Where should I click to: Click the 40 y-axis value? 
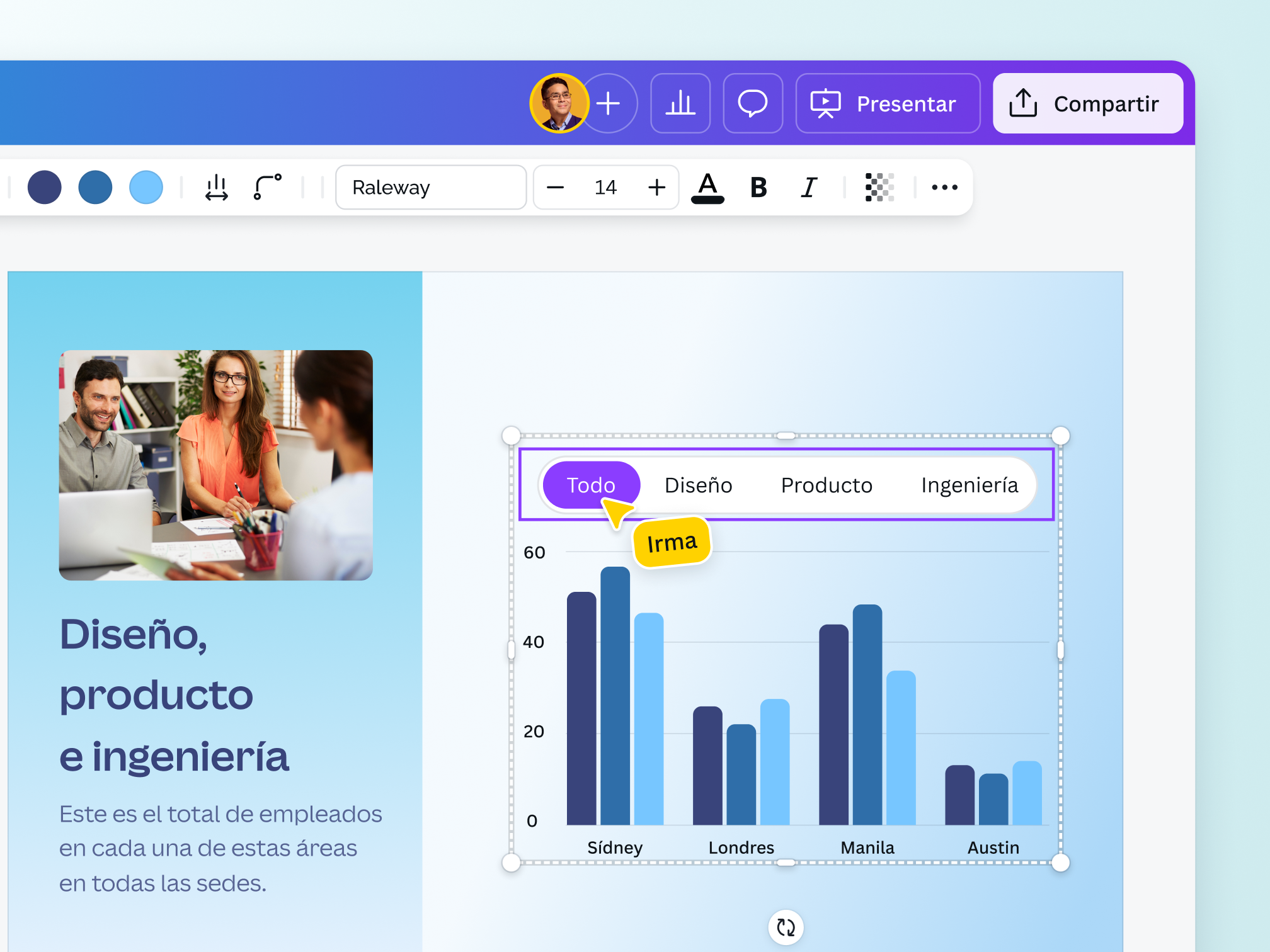click(x=534, y=642)
